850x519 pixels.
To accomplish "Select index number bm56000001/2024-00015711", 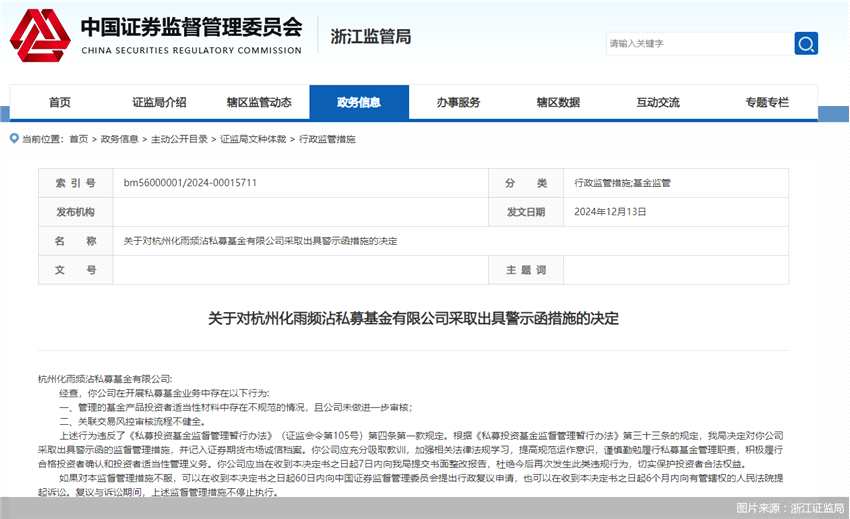I will point(190,183).
